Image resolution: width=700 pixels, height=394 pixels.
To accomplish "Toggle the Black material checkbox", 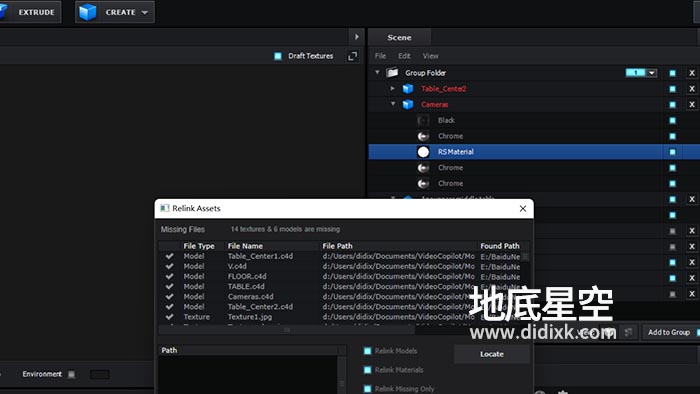I will pos(672,120).
